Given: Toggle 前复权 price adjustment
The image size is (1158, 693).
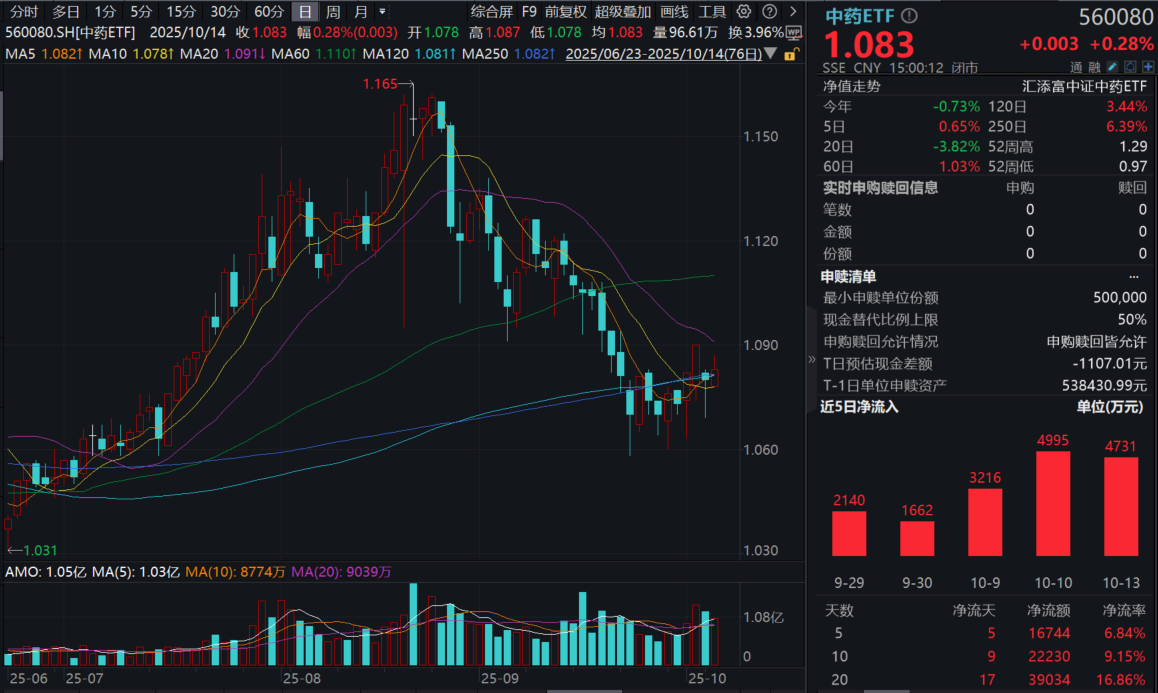Looking at the screenshot, I should point(568,12).
